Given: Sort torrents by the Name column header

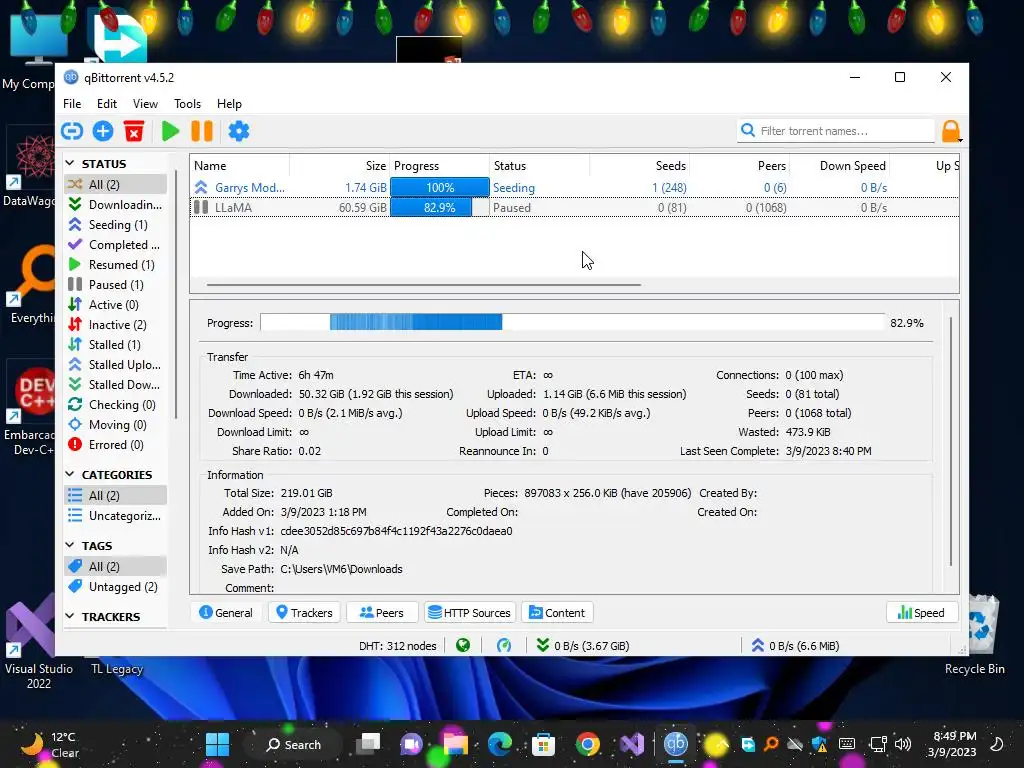Looking at the screenshot, I should [240, 166].
